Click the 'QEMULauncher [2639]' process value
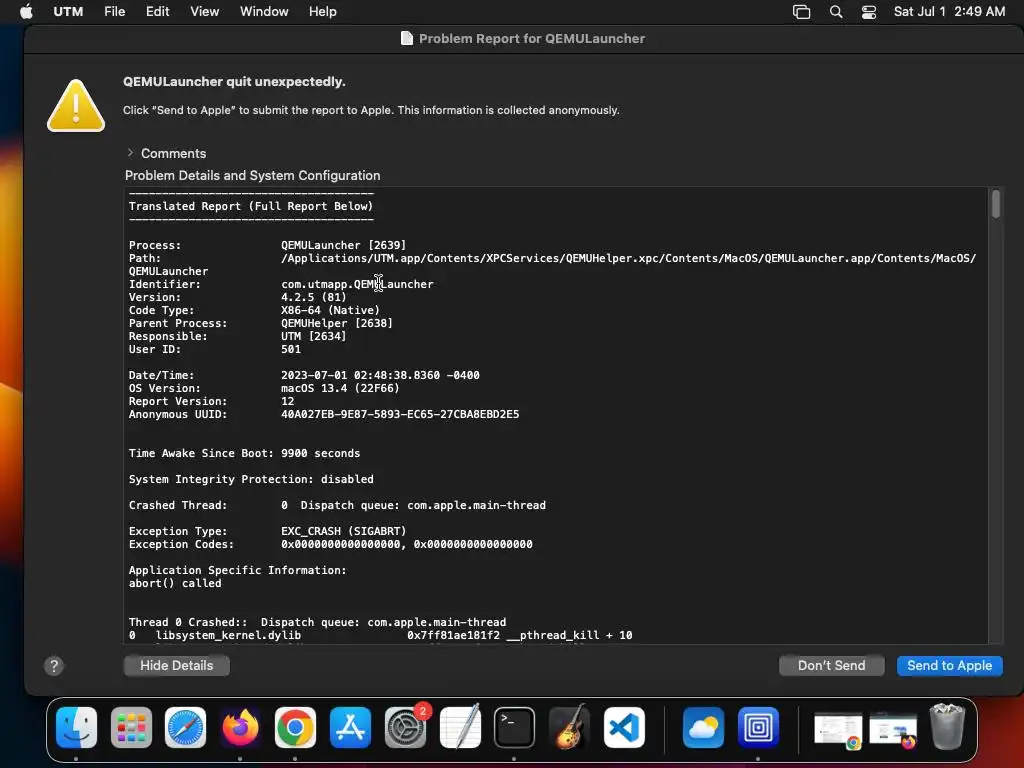Viewport: 1024px width, 768px height. [344, 246]
